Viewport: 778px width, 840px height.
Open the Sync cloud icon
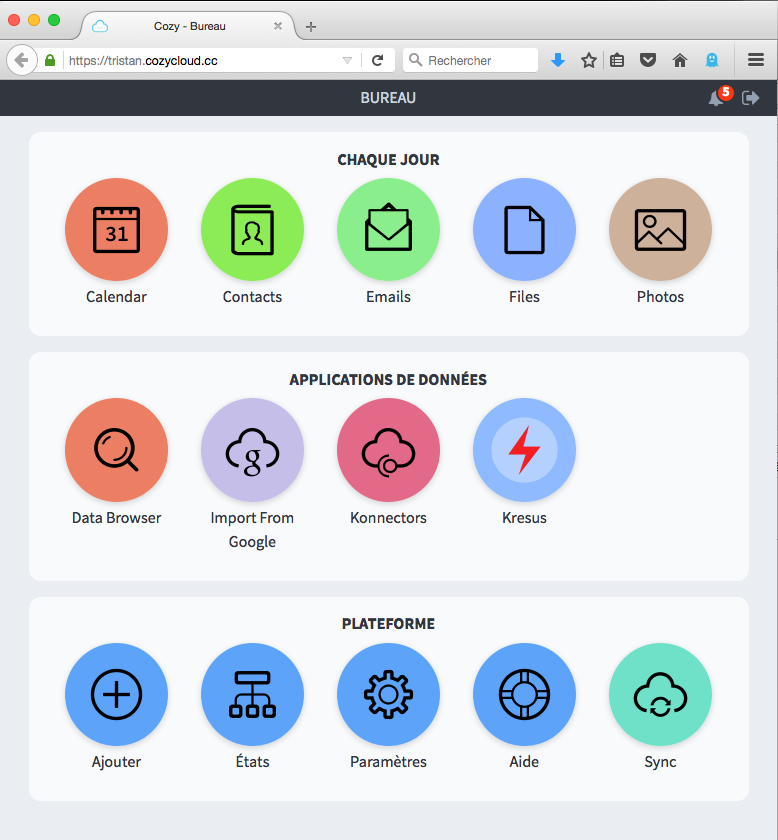click(661, 694)
